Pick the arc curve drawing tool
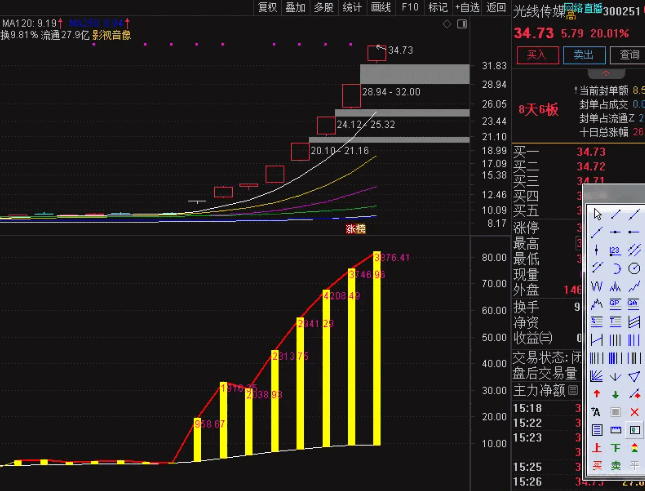The width and height of the screenshot is (645, 491). coord(615,269)
